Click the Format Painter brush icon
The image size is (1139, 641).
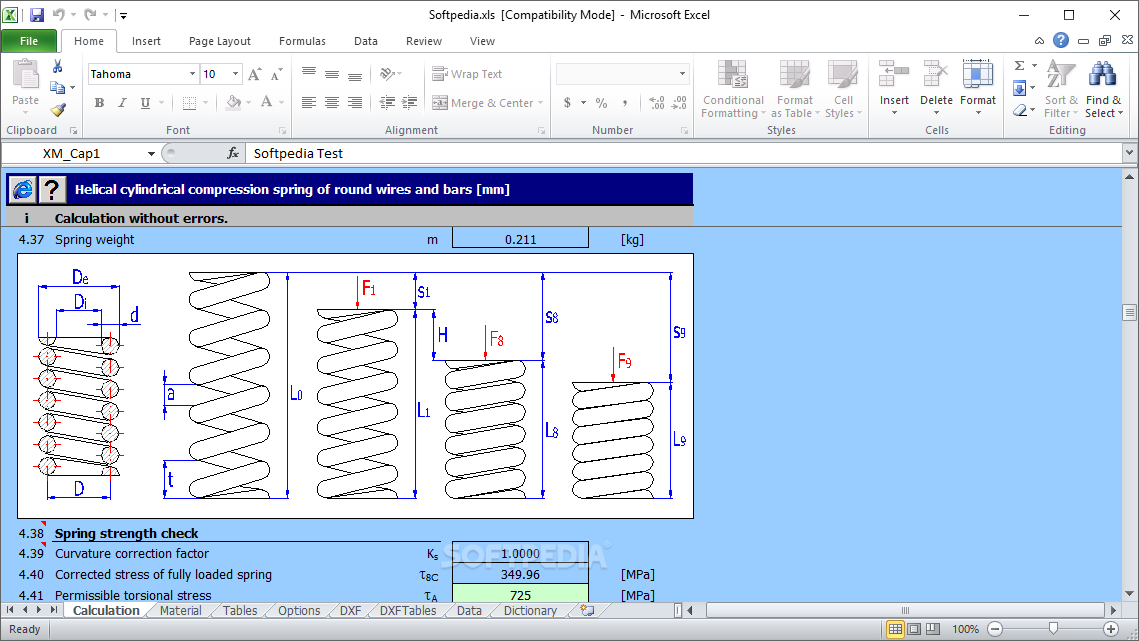(x=57, y=110)
